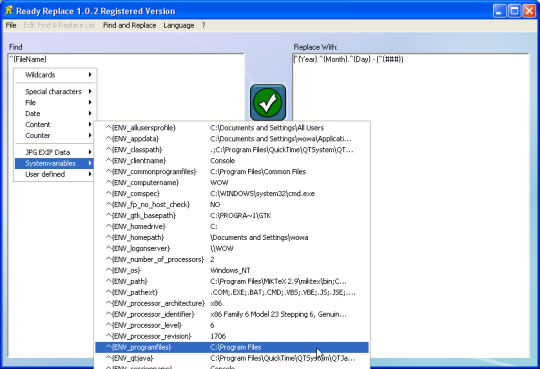Screen dimensions: 540x369
Task: Insert ^{ENV_homedrive} variable
Action: pos(232,227)
